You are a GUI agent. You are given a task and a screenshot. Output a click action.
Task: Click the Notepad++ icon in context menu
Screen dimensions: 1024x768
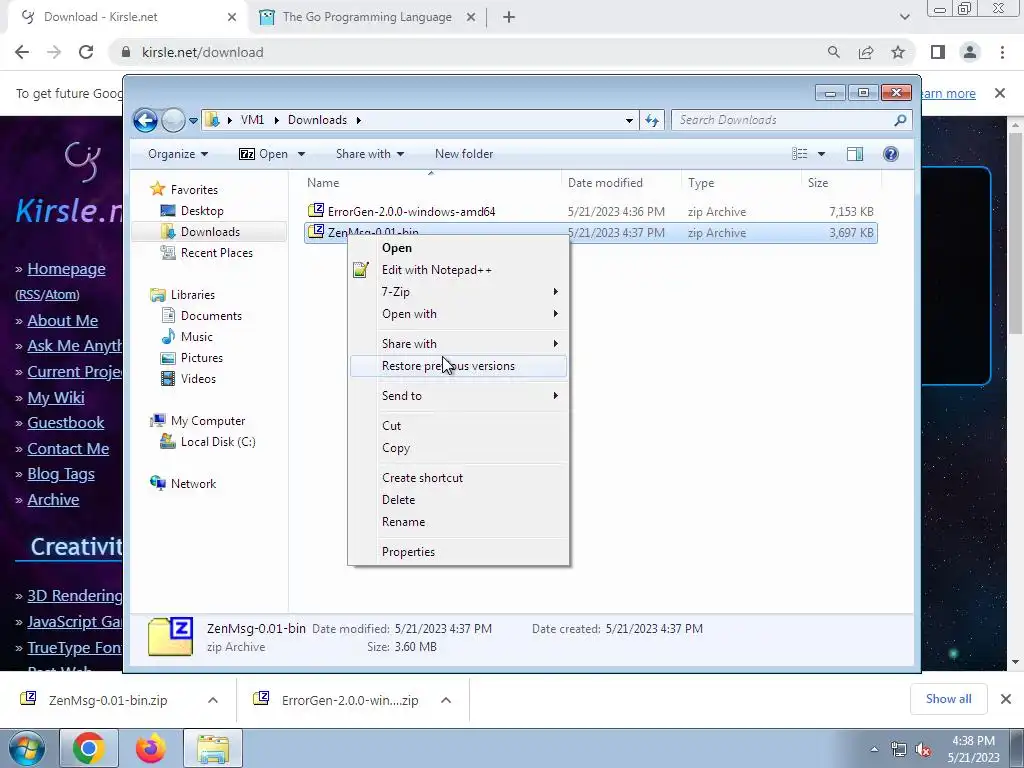(x=360, y=270)
